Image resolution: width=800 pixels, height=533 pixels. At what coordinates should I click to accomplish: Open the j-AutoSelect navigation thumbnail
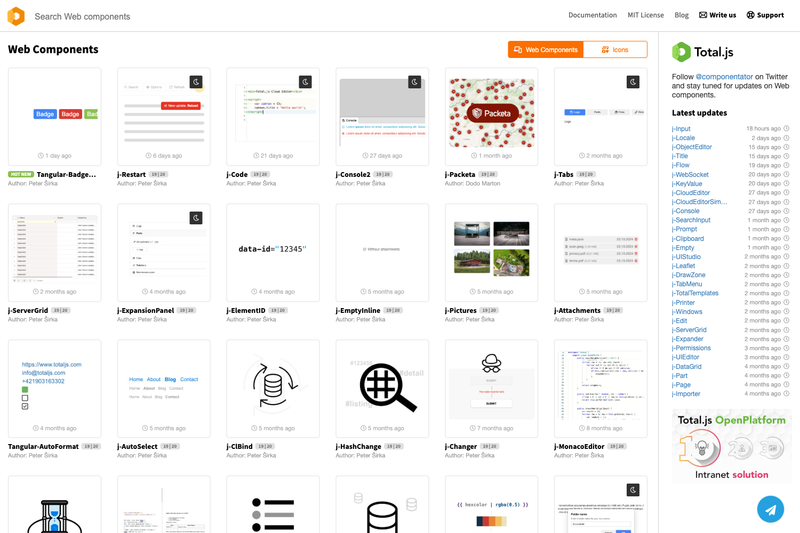click(x=163, y=388)
